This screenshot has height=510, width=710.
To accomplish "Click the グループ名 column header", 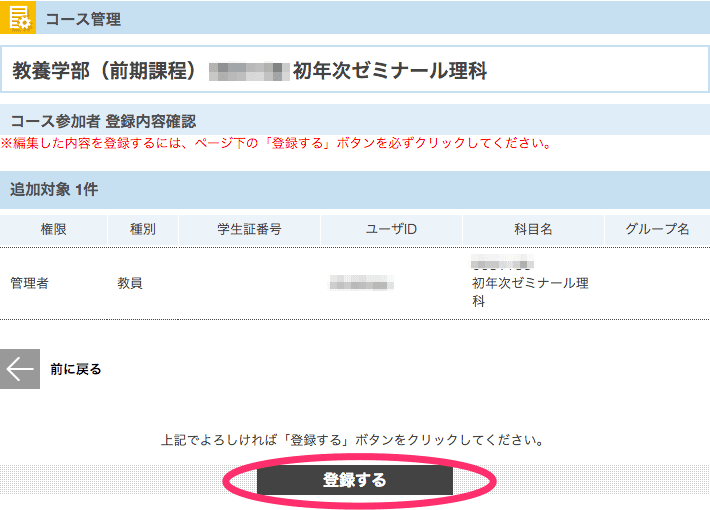I will 657,229.
